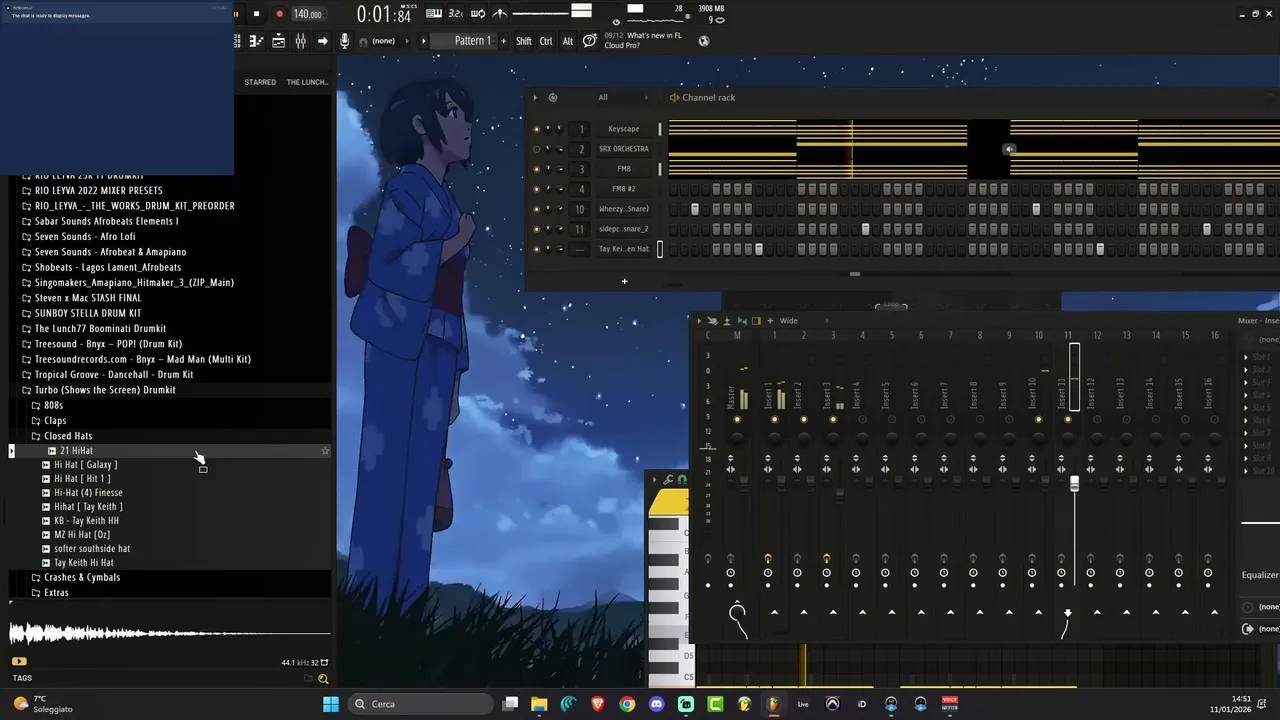Select the Keyscape channel button
Viewport: 1280px width, 720px height.
pos(624,129)
